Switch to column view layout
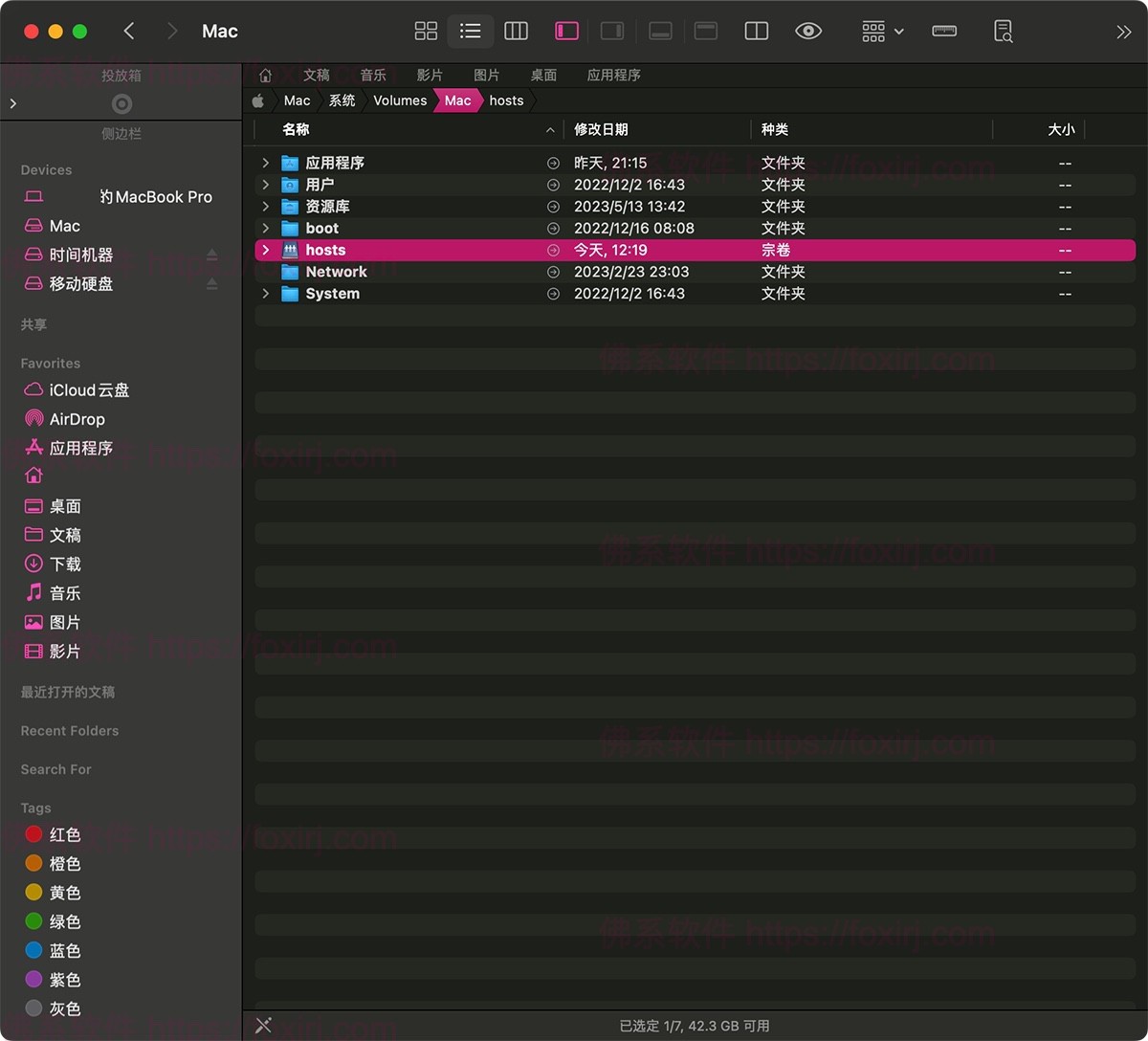 pos(516,31)
